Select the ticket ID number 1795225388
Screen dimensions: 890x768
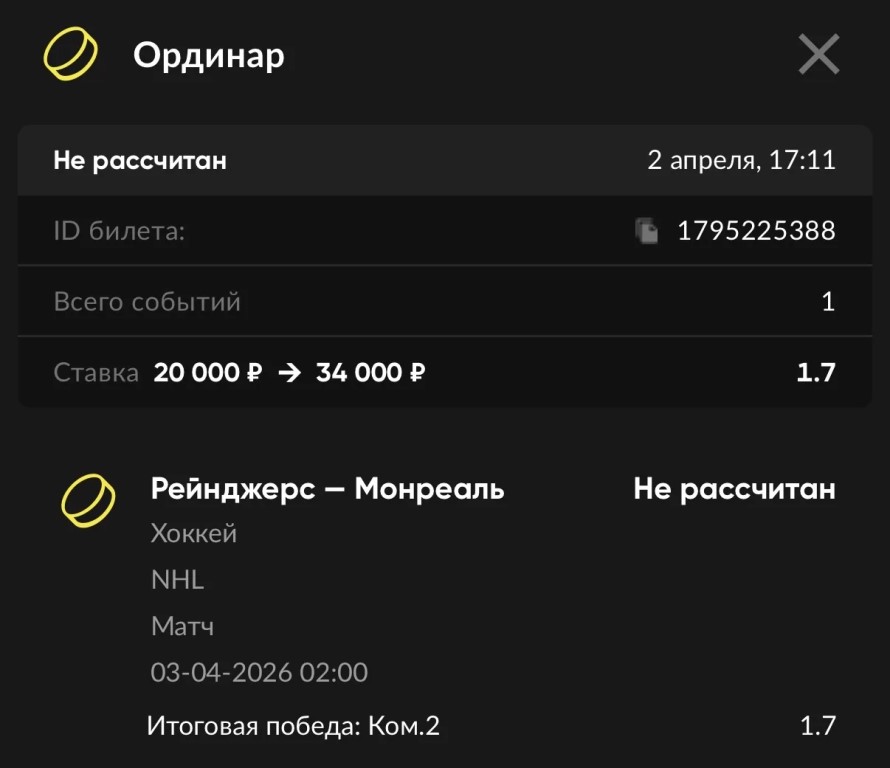click(x=756, y=231)
